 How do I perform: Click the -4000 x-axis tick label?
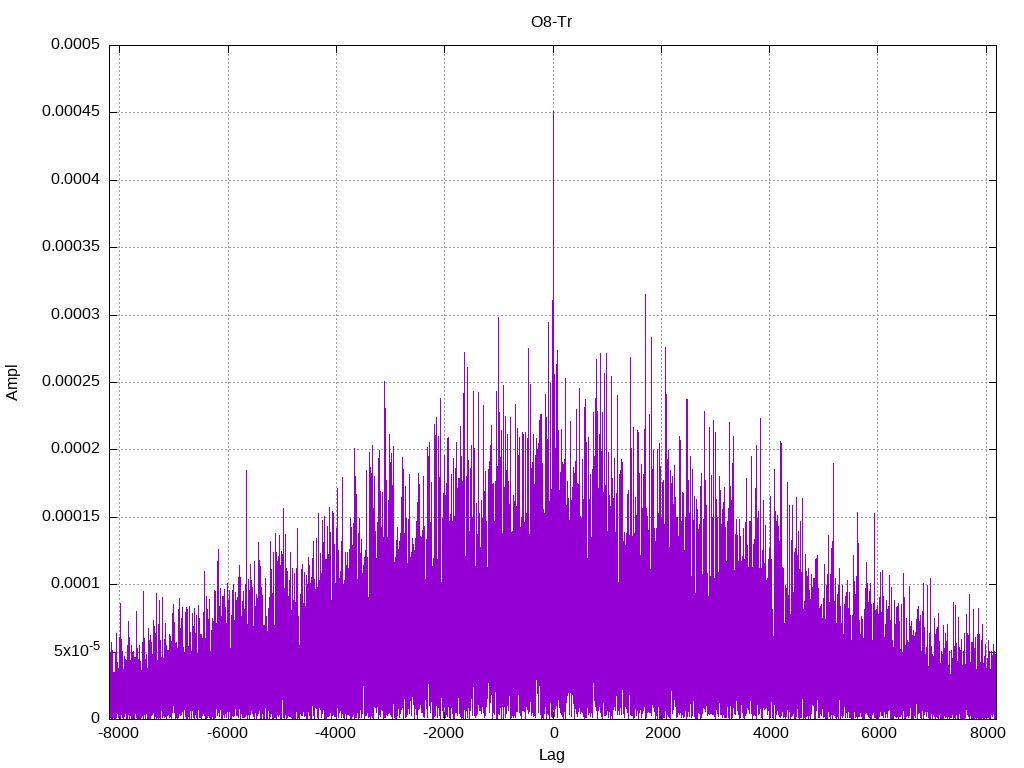[x=335, y=733]
